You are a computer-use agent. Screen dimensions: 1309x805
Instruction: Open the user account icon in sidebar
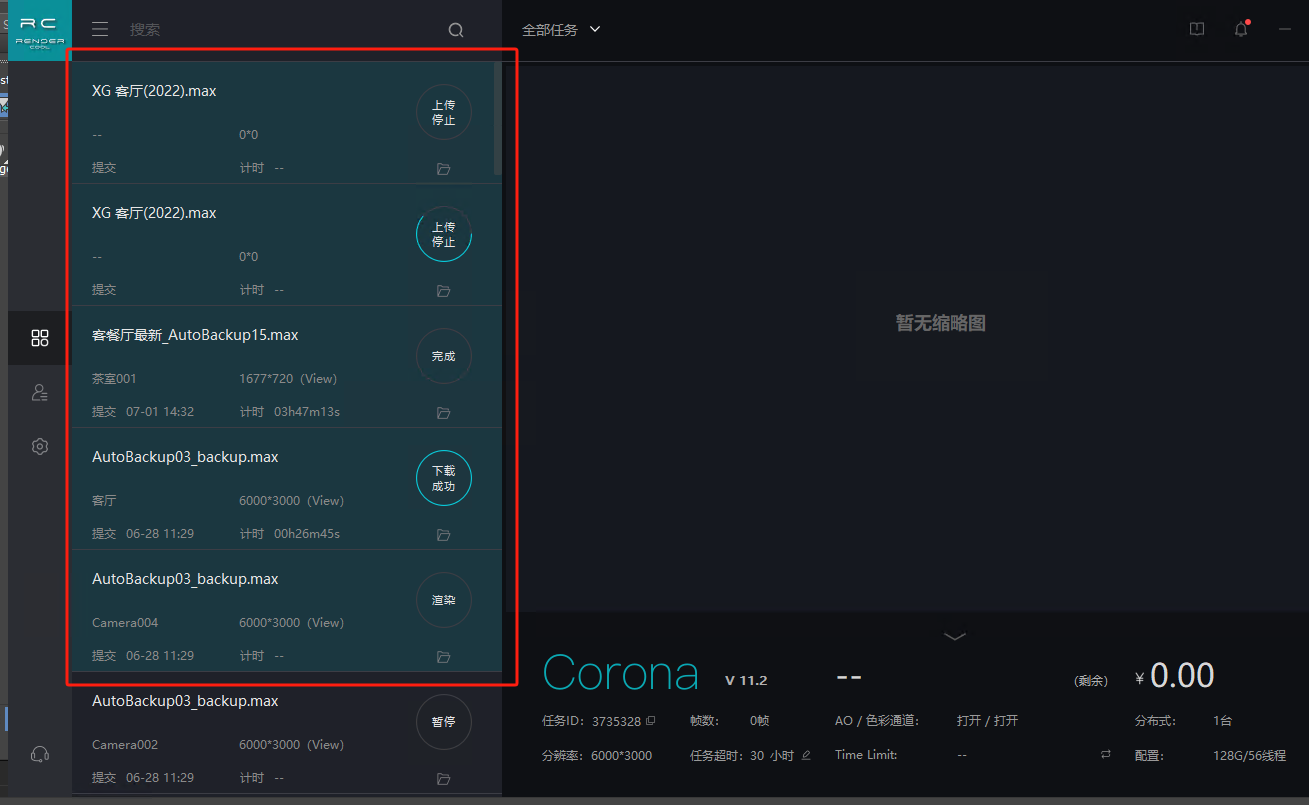40,393
